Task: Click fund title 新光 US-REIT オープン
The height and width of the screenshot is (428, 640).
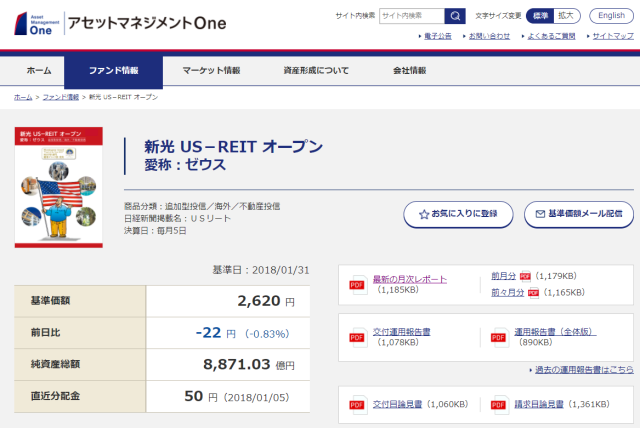Action: [x=233, y=147]
